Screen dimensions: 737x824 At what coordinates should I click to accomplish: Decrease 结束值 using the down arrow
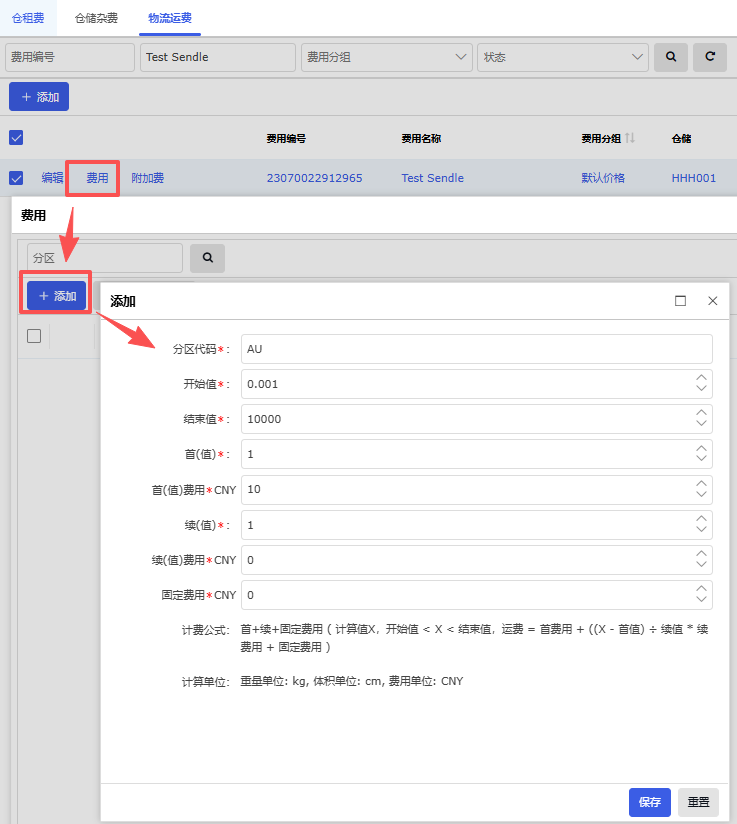point(702,425)
